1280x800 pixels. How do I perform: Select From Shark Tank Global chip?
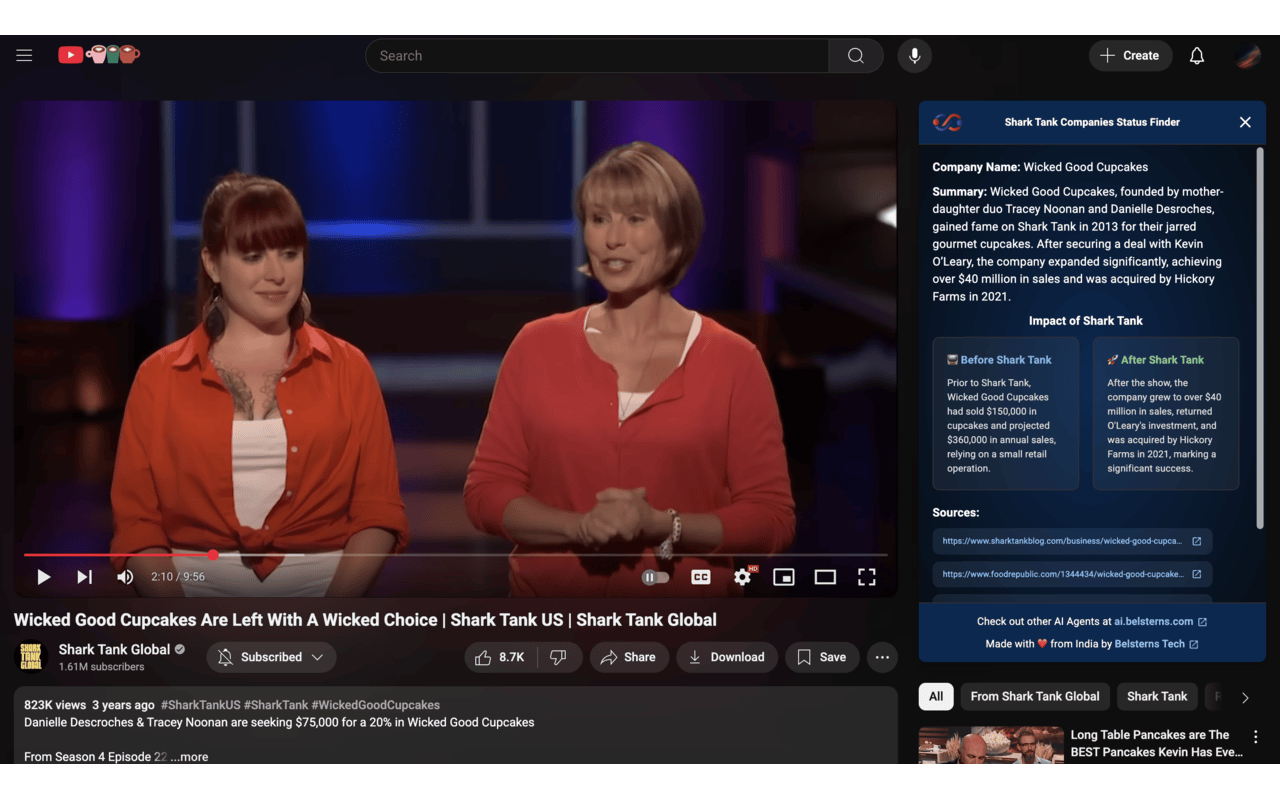click(x=1035, y=697)
